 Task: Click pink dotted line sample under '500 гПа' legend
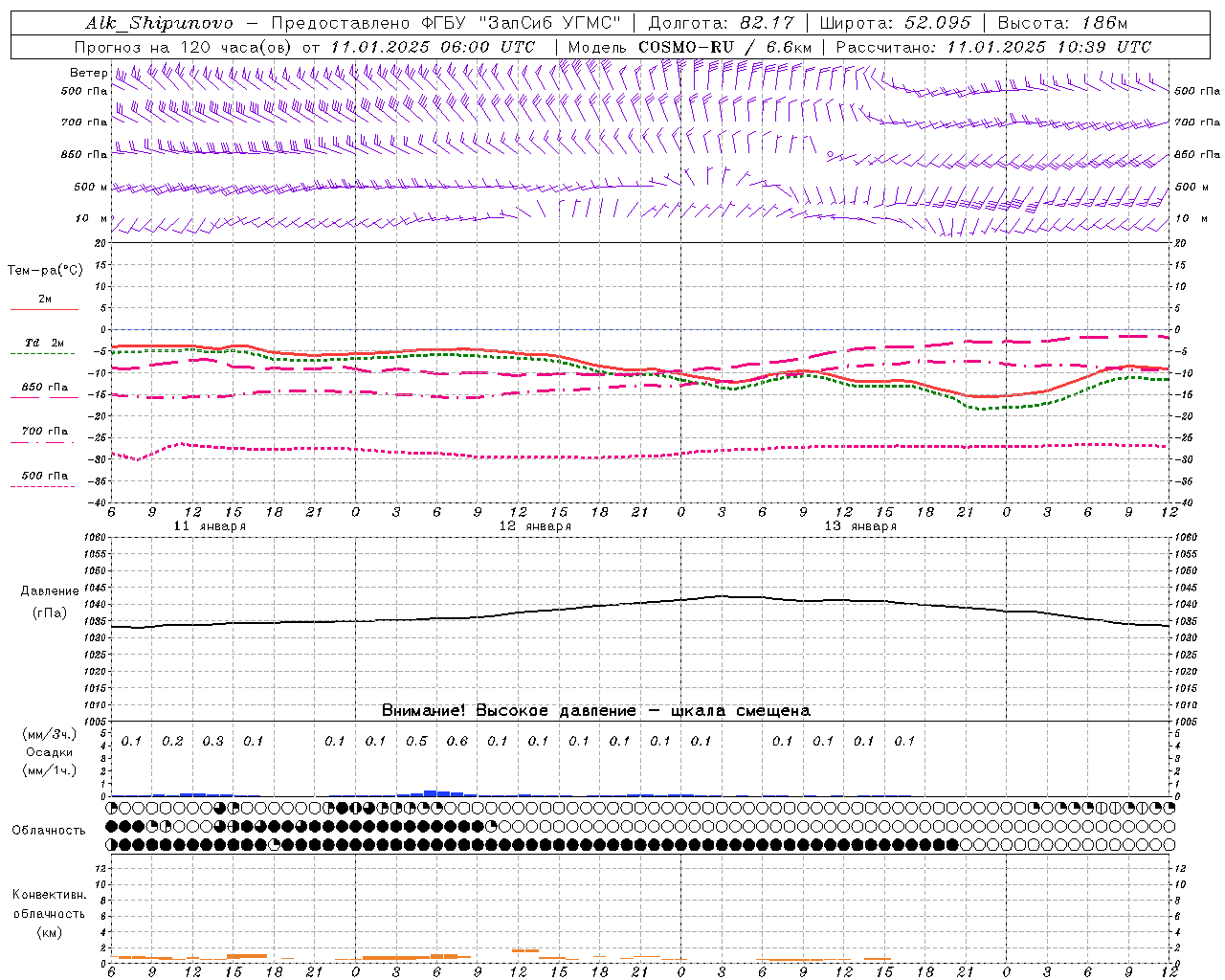click(42, 486)
